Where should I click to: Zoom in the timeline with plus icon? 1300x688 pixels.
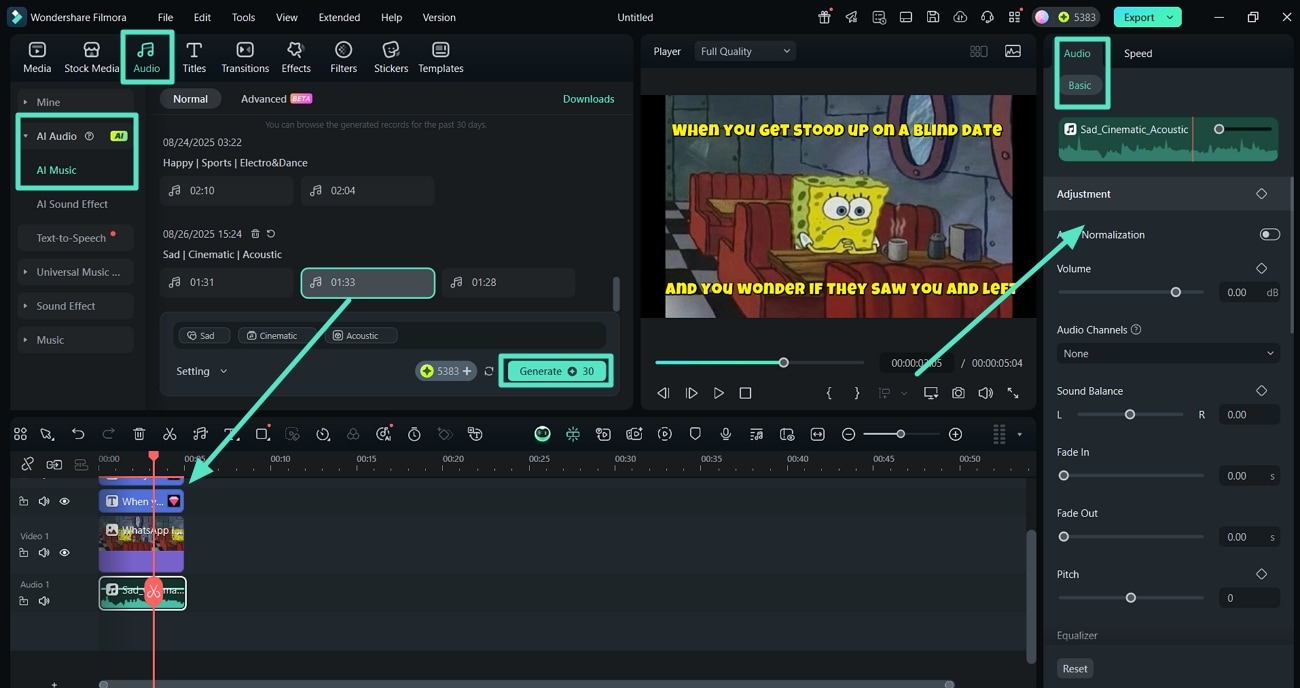955,434
